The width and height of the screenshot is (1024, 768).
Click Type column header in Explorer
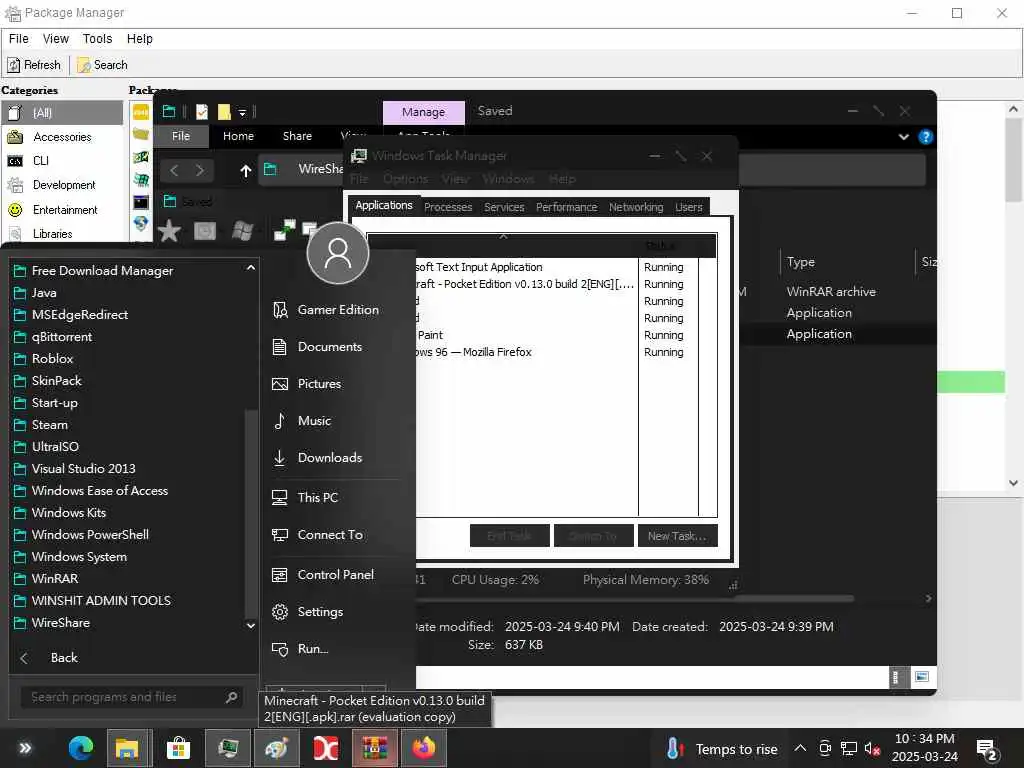coord(801,262)
